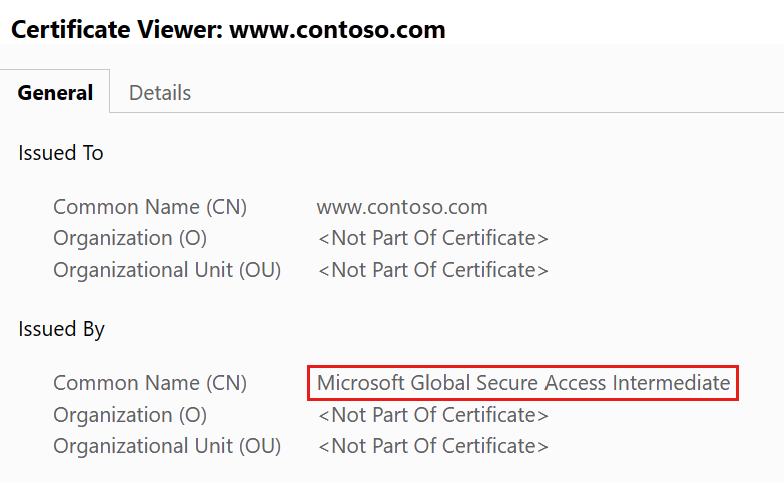
Task: Select the Issued By Organizational Unit value
Action: (433, 446)
